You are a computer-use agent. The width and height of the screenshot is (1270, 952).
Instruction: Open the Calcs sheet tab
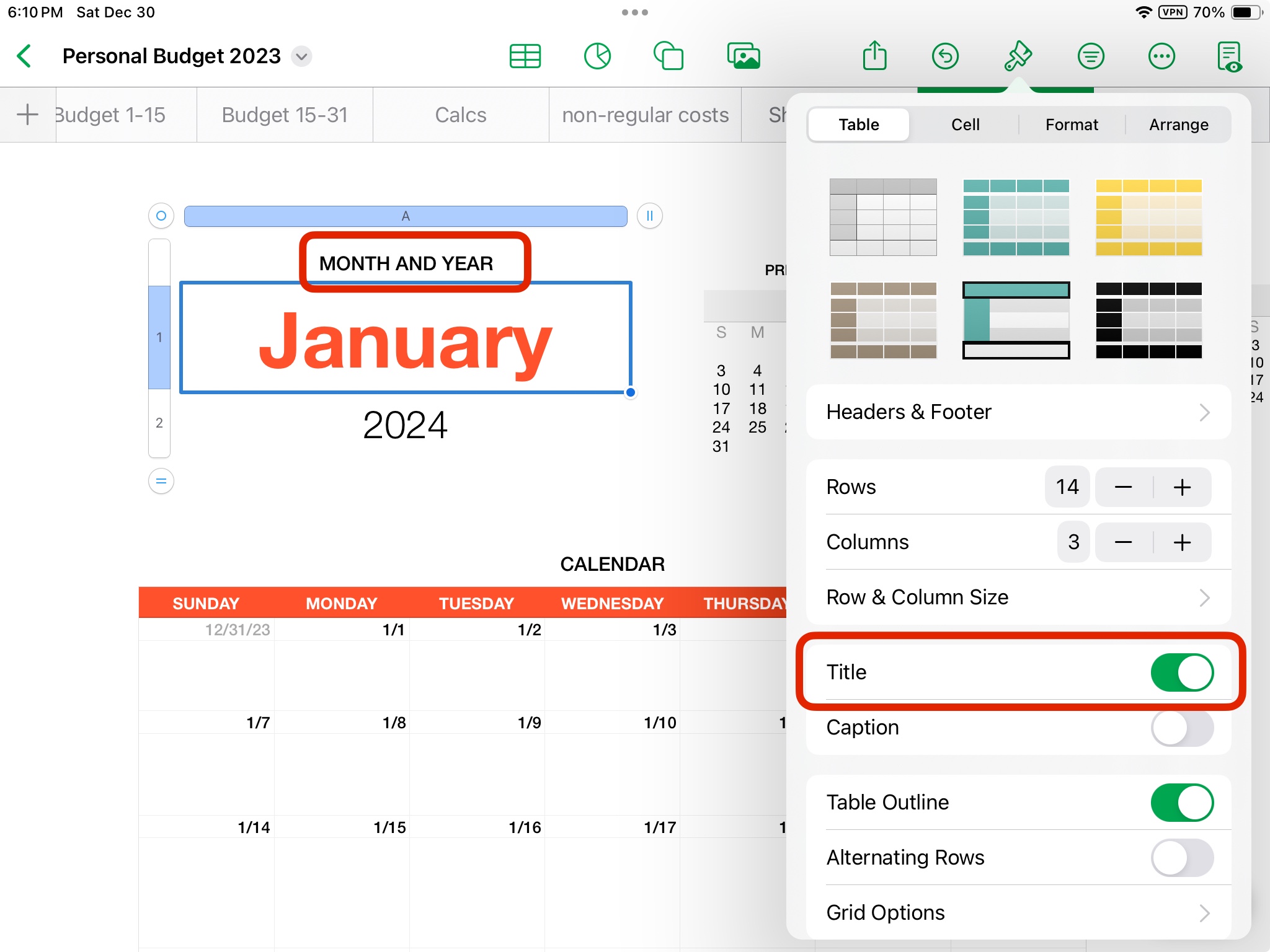[460, 115]
